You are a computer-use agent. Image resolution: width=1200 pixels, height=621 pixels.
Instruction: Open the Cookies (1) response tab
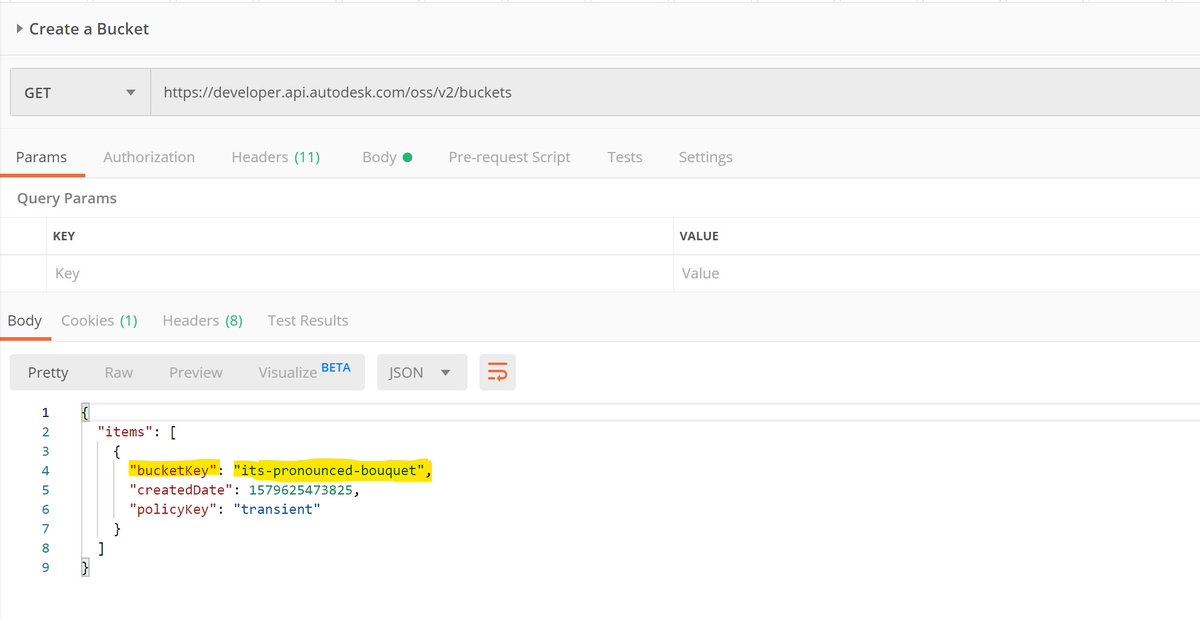click(x=99, y=321)
